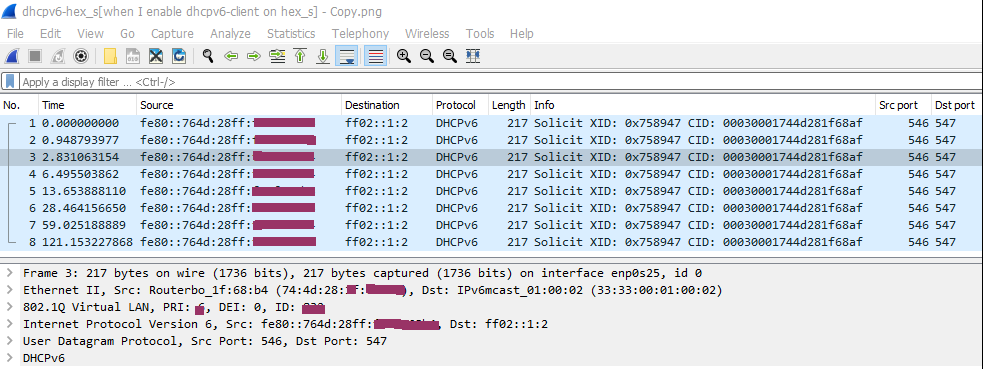Image resolution: width=983 pixels, height=369 pixels.
Task: Select packet 6 at time 28.464156650
Action: pyautogui.click(x=490, y=207)
